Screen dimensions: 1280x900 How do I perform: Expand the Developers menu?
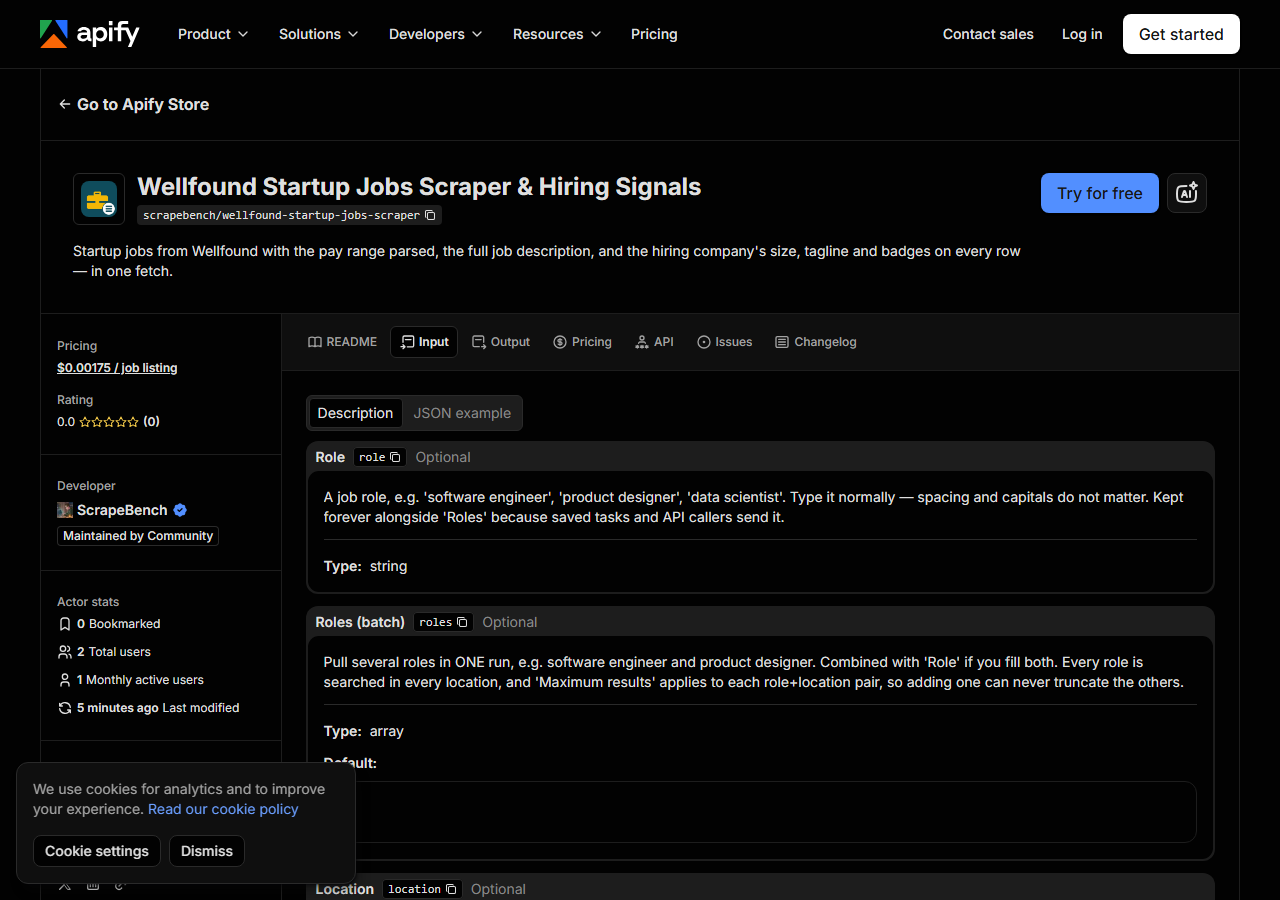click(436, 34)
